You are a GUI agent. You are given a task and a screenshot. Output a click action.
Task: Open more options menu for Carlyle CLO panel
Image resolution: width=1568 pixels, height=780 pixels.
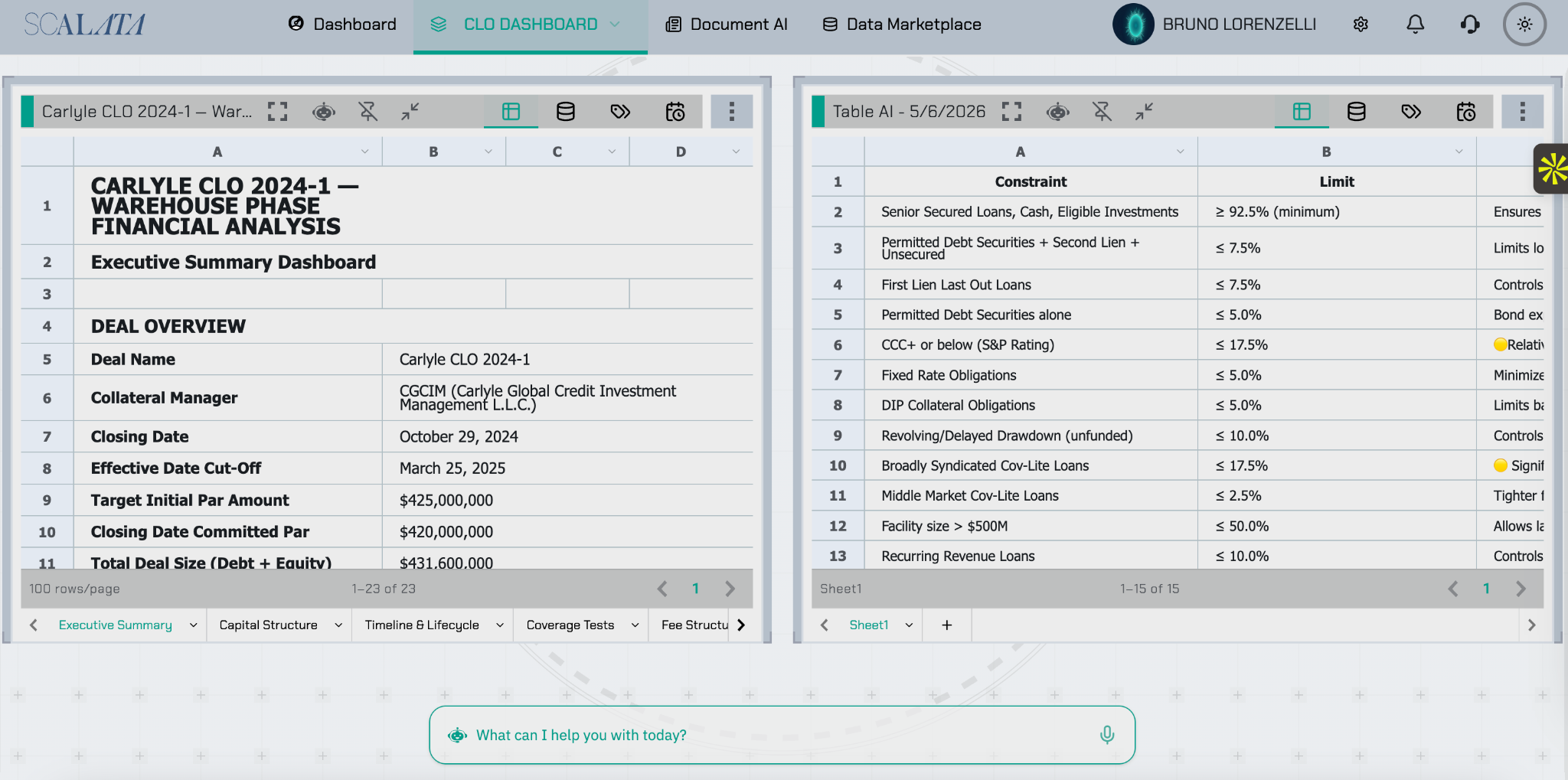[x=732, y=112]
